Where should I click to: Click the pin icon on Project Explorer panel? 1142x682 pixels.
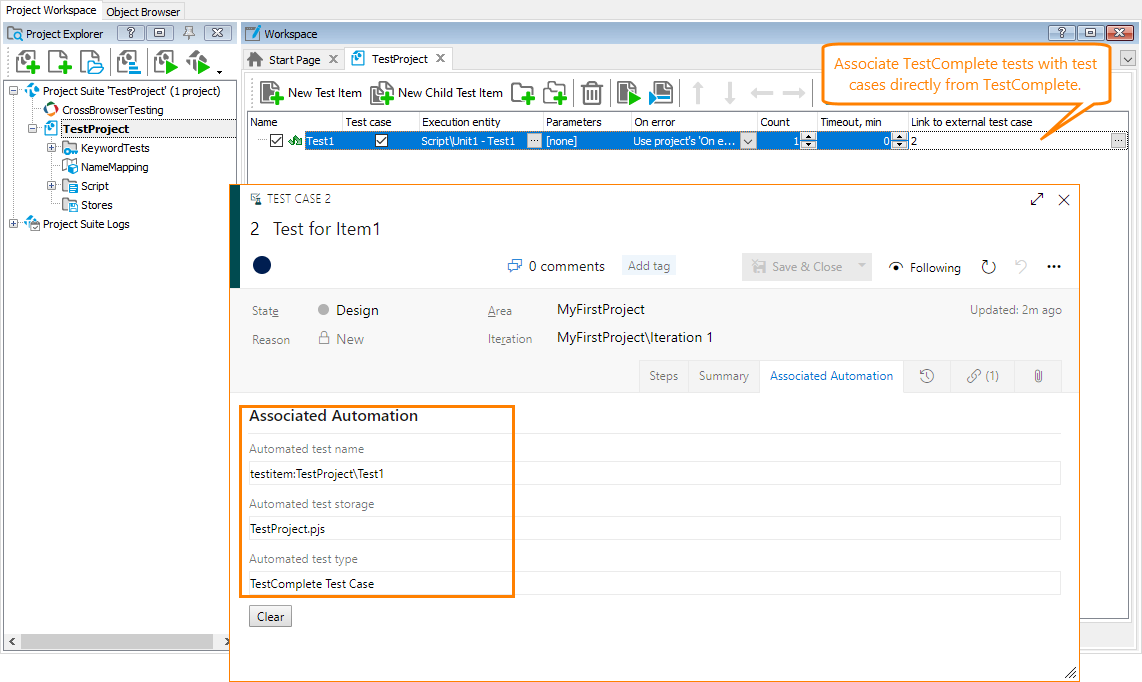(x=188, y=33)
